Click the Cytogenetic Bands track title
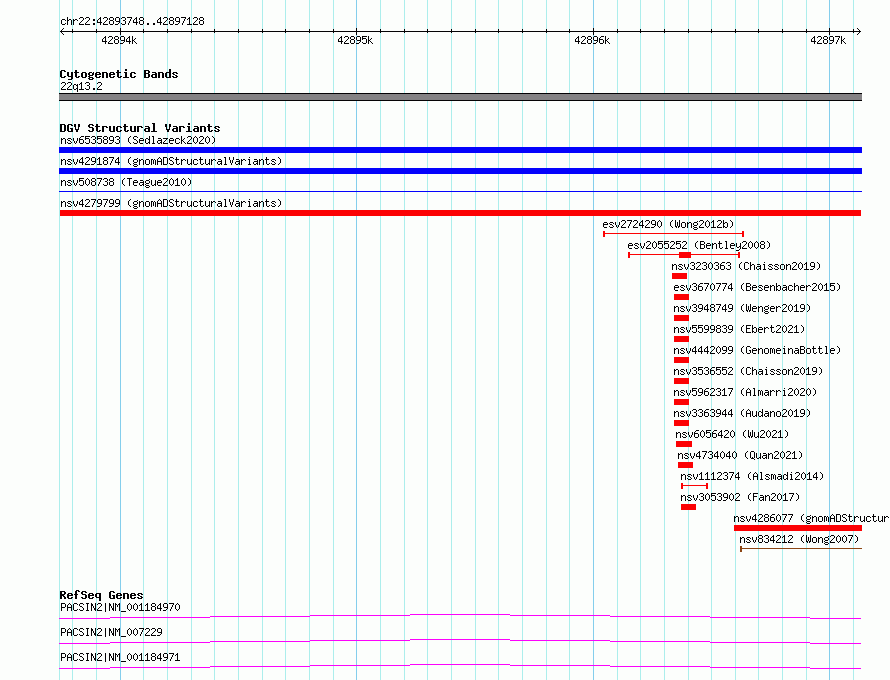Image resolution: width=890 pixels, height=680 pixels. tap(119, 74)
